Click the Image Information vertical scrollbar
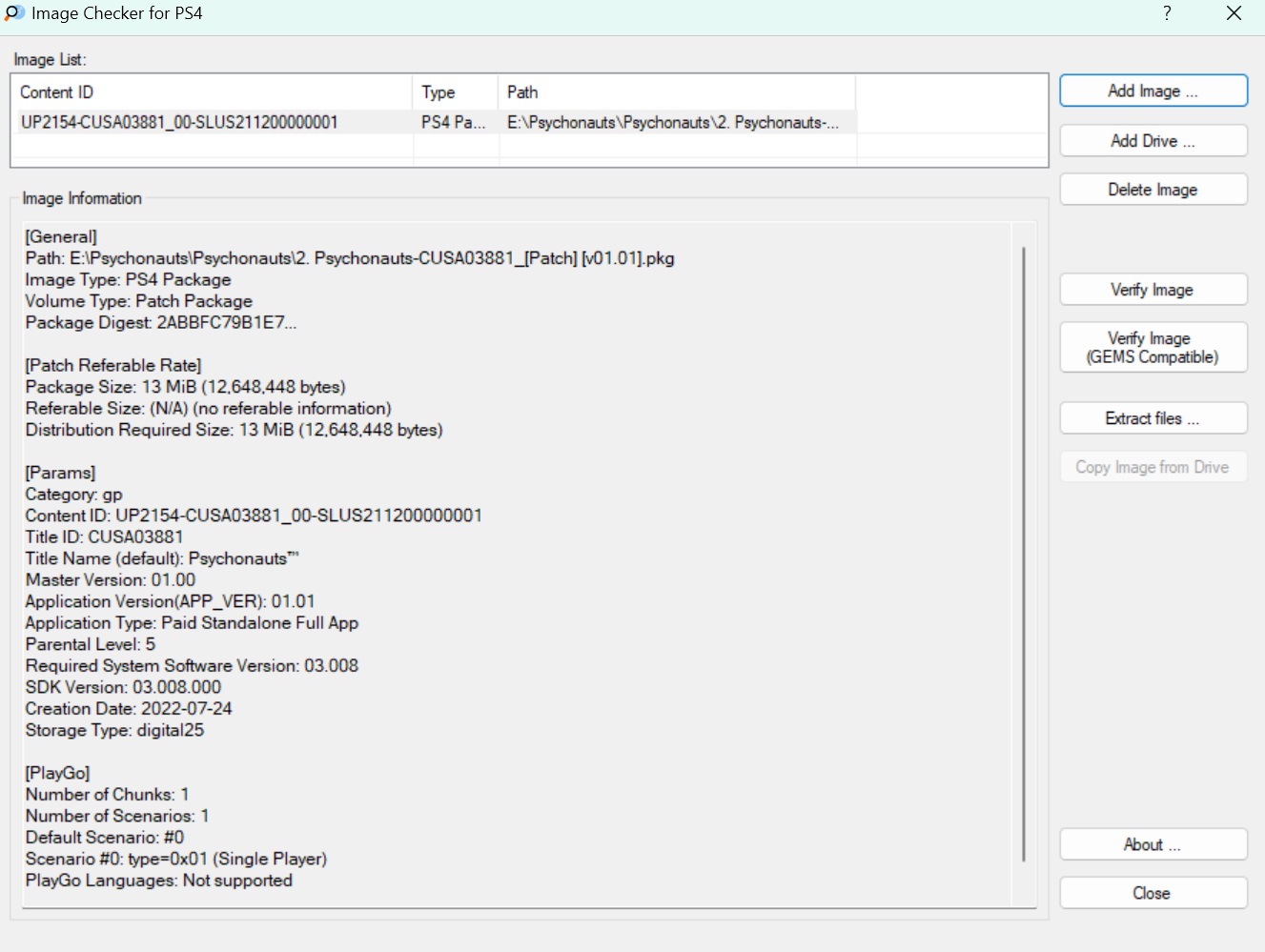The height and width of the screenshot is (952, 1265). 1024,553
